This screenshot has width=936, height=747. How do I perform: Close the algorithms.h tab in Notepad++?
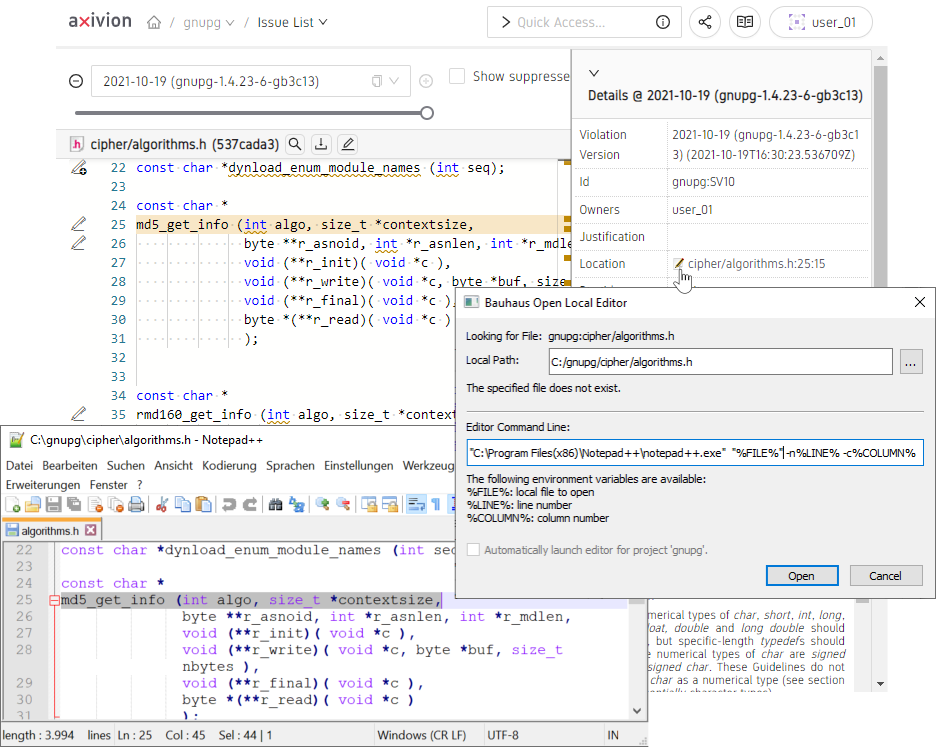coord(91,530)
